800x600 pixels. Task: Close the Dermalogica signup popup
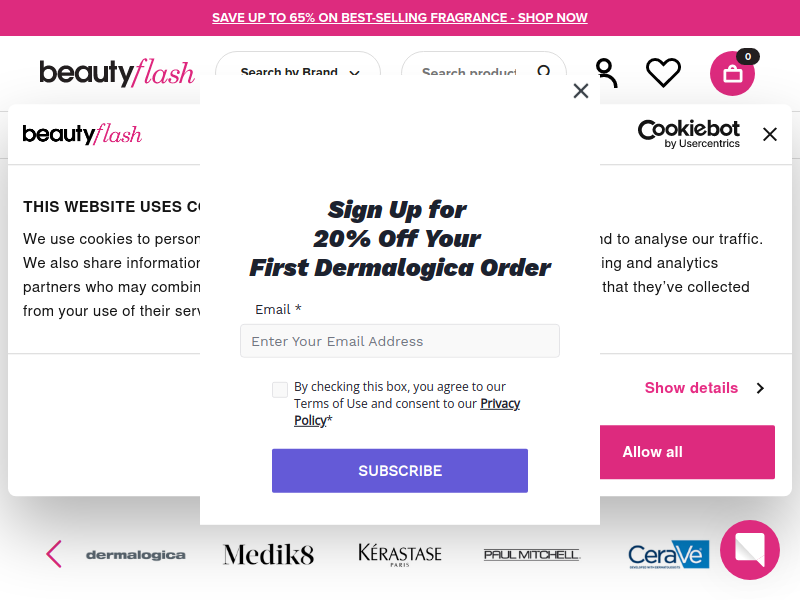(581, 91)
